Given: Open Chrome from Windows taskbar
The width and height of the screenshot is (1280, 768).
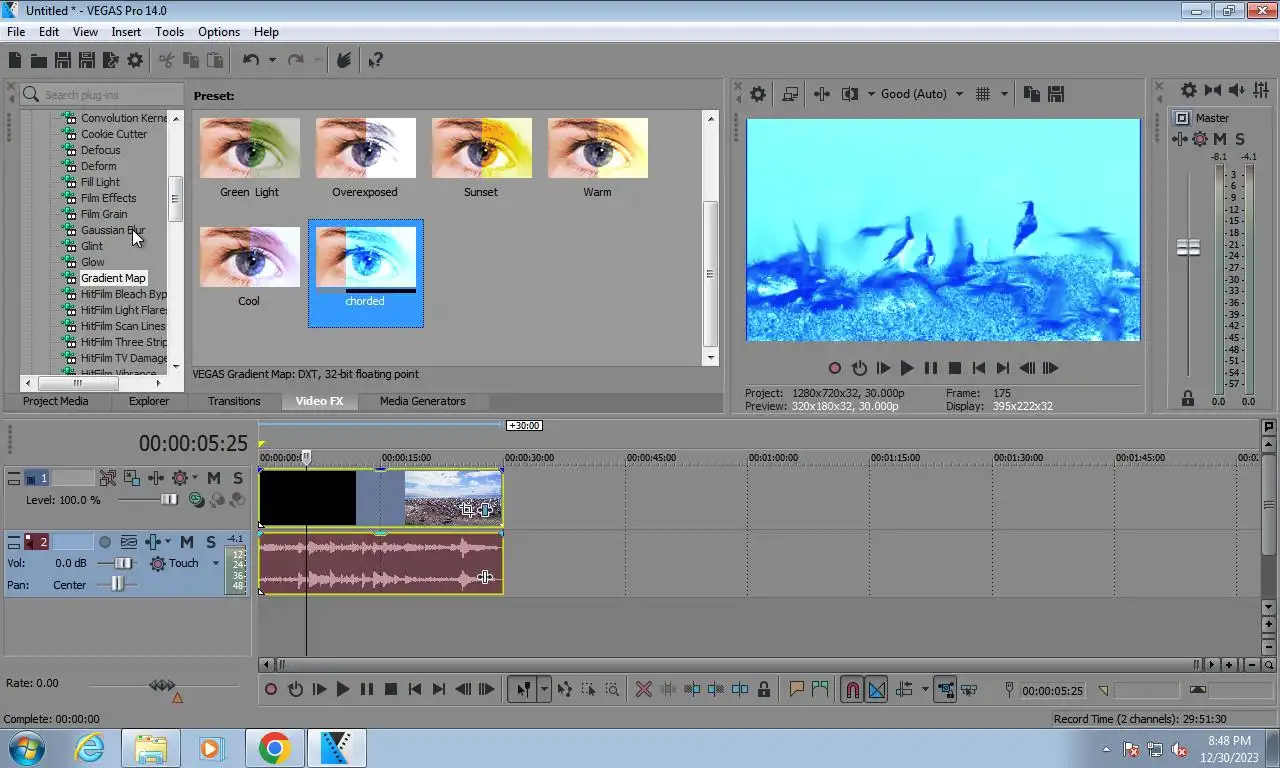Looking at the screenshot, I should 274,748.
